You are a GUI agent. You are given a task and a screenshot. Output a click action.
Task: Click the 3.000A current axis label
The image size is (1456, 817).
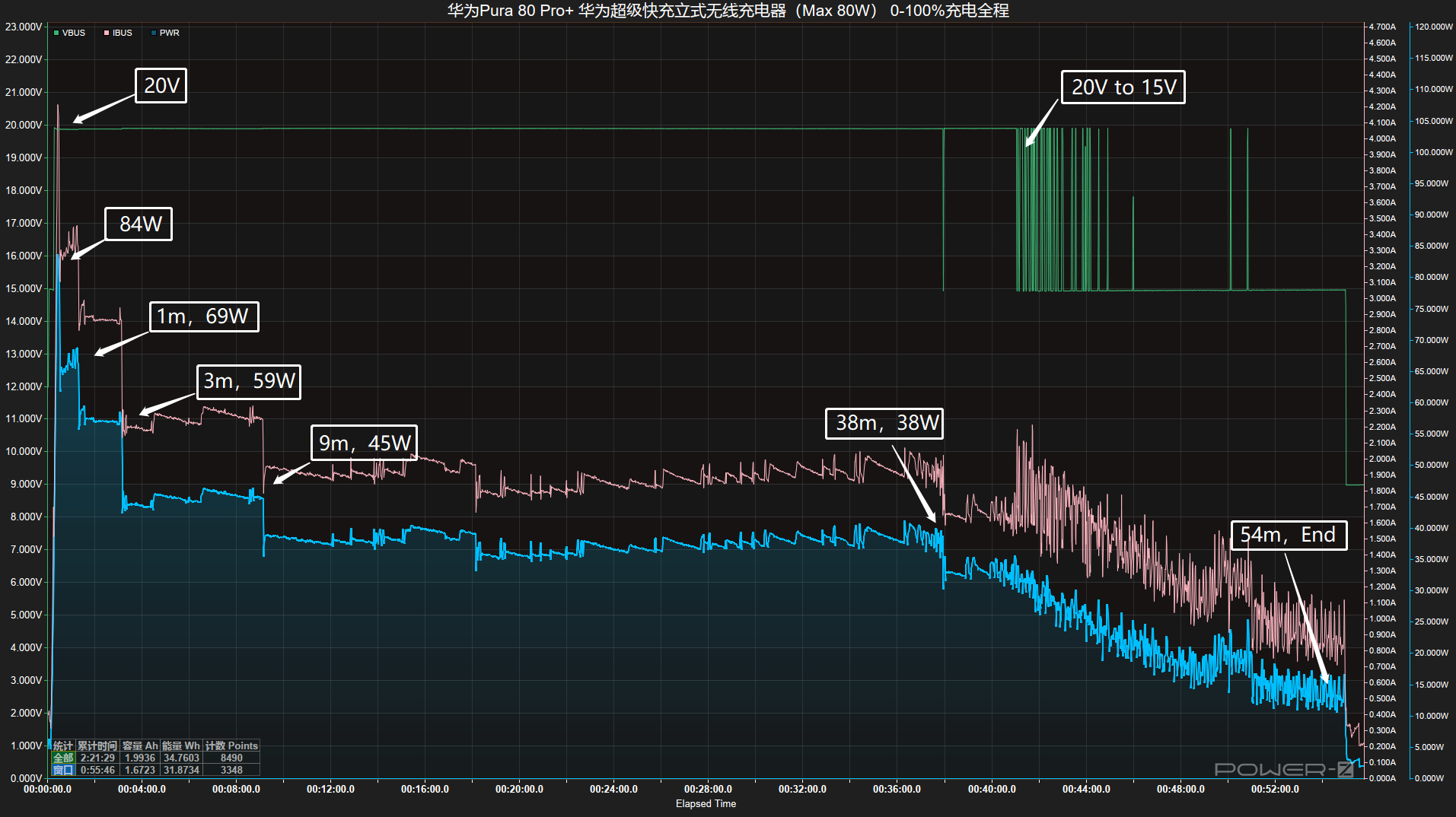click(1382, 298)
